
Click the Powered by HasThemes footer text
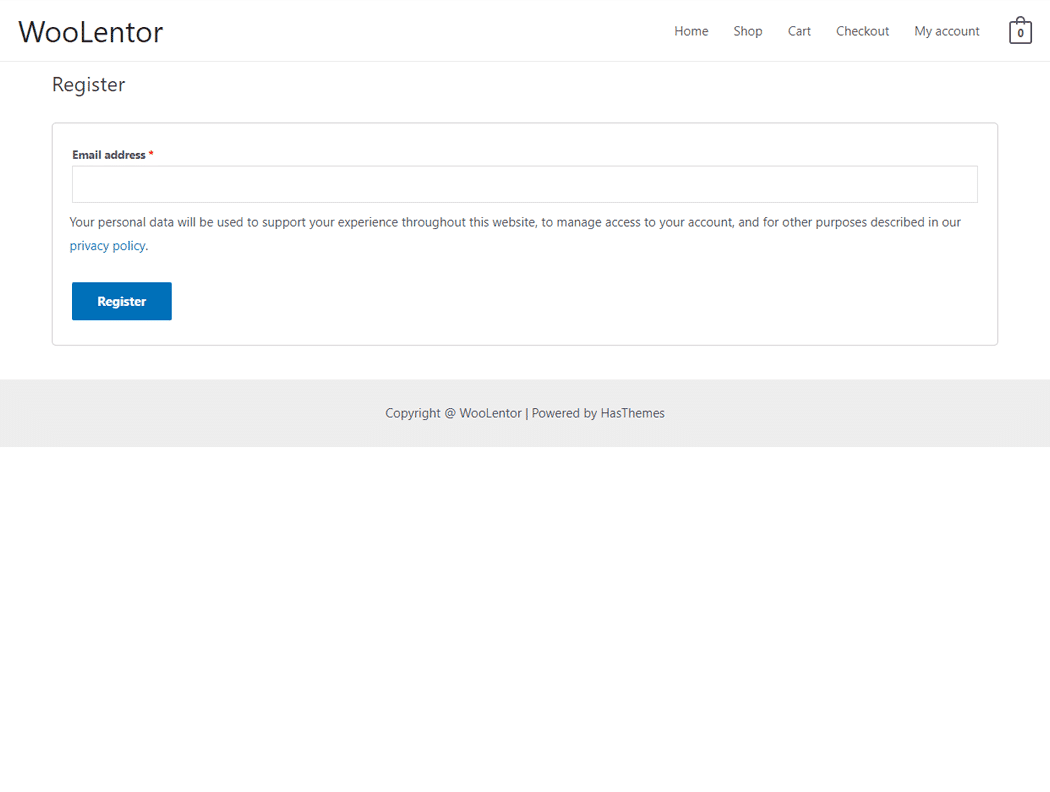[598, 413]
